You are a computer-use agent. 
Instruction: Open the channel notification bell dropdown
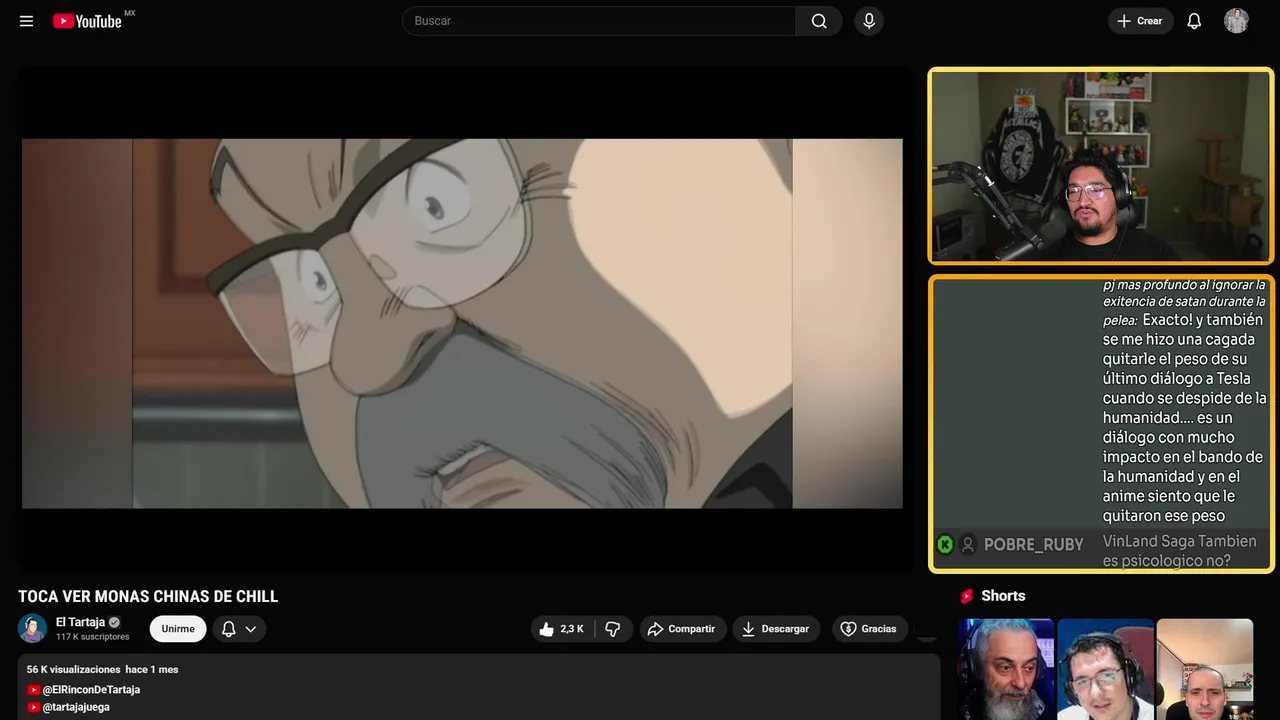[239, 629]
